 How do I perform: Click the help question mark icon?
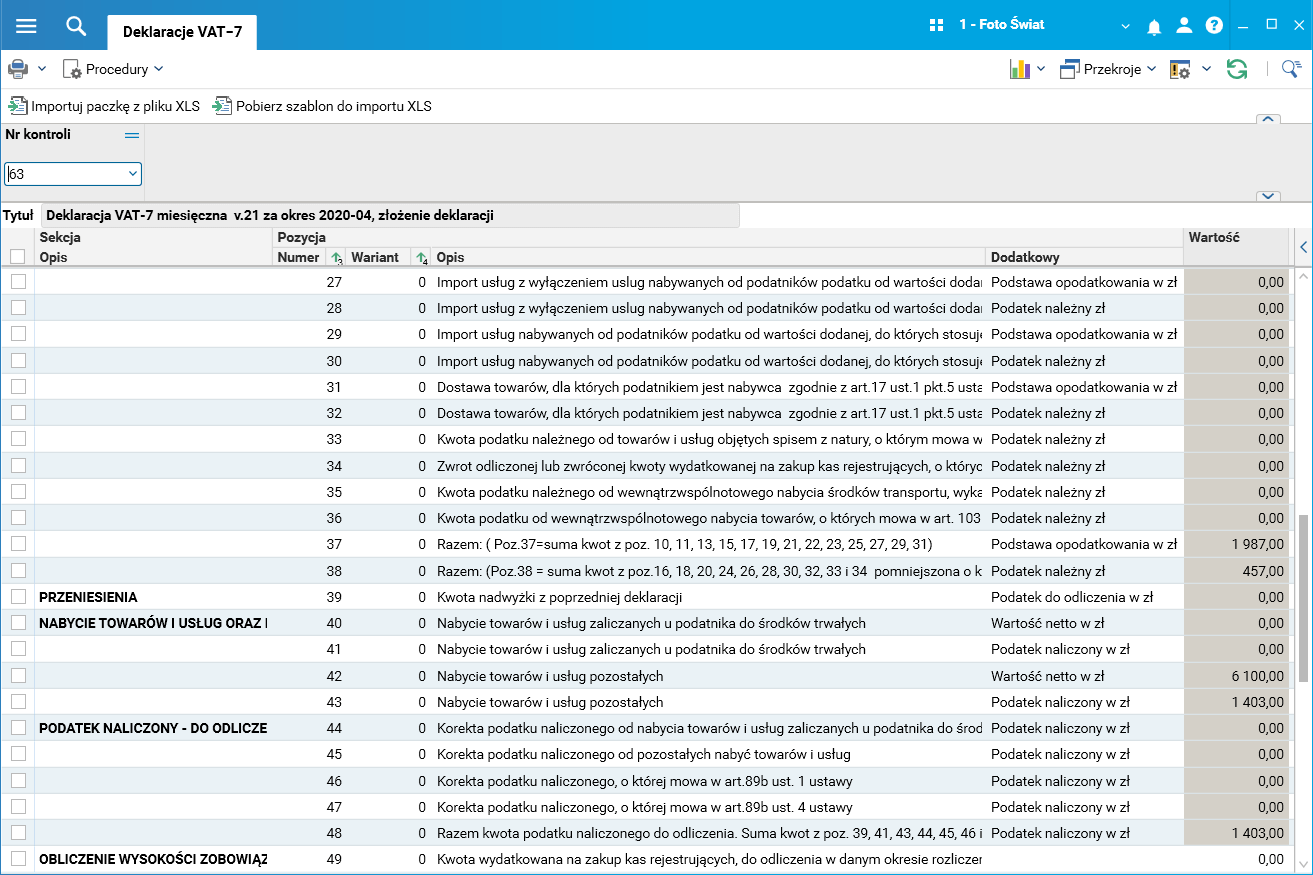(1214, 26)
